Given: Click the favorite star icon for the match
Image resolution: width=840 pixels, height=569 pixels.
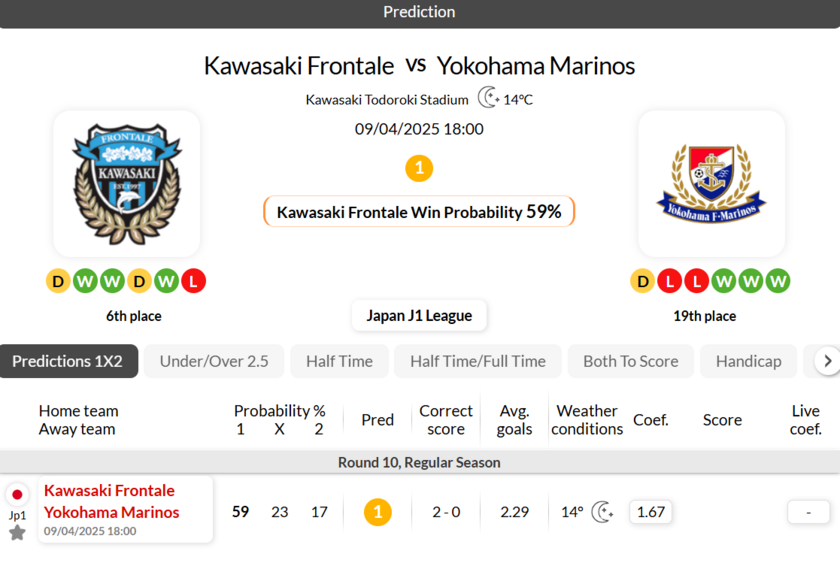Looking at the screenshot, I should [x=17, y=533].
